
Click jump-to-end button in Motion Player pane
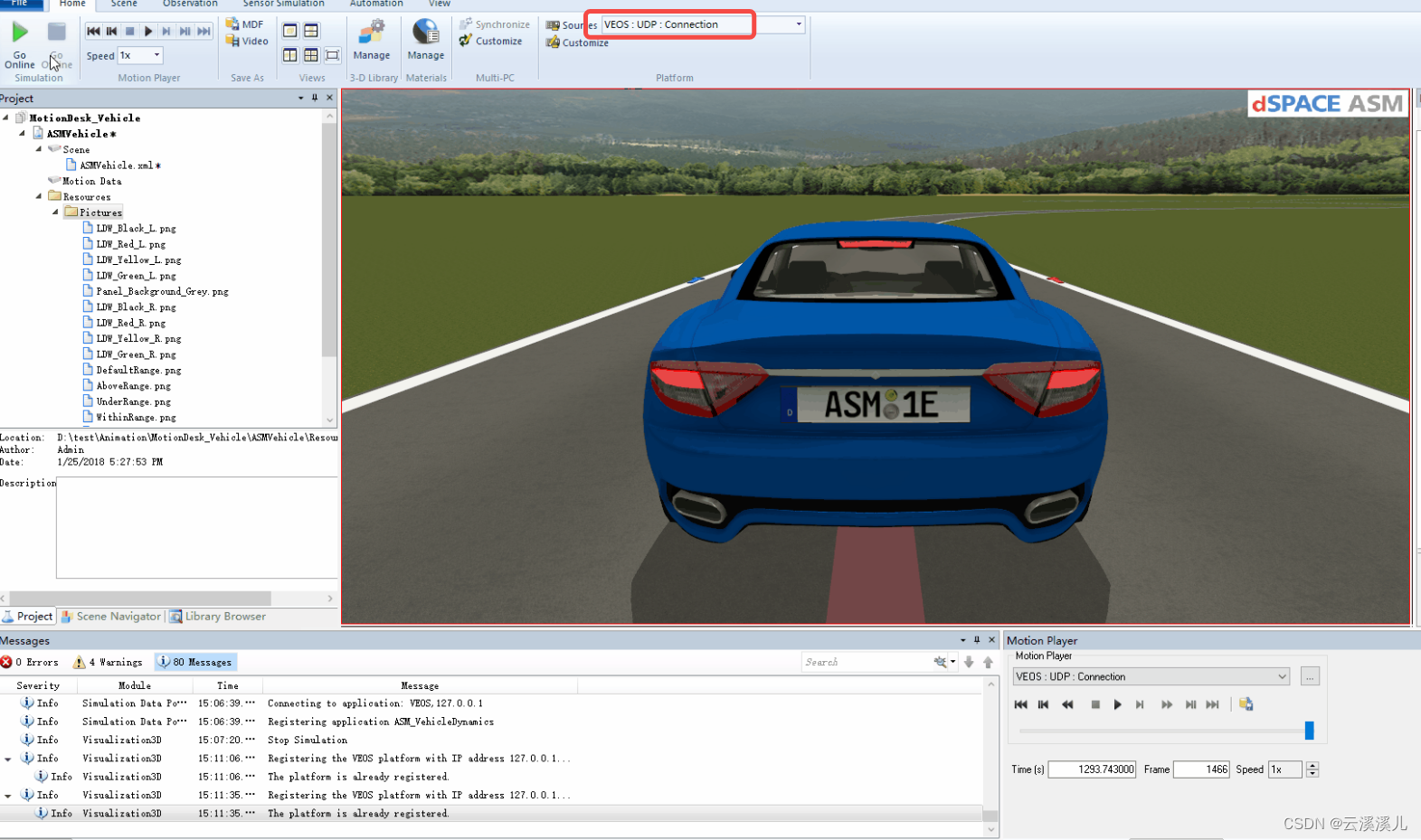coord(1213,704)
